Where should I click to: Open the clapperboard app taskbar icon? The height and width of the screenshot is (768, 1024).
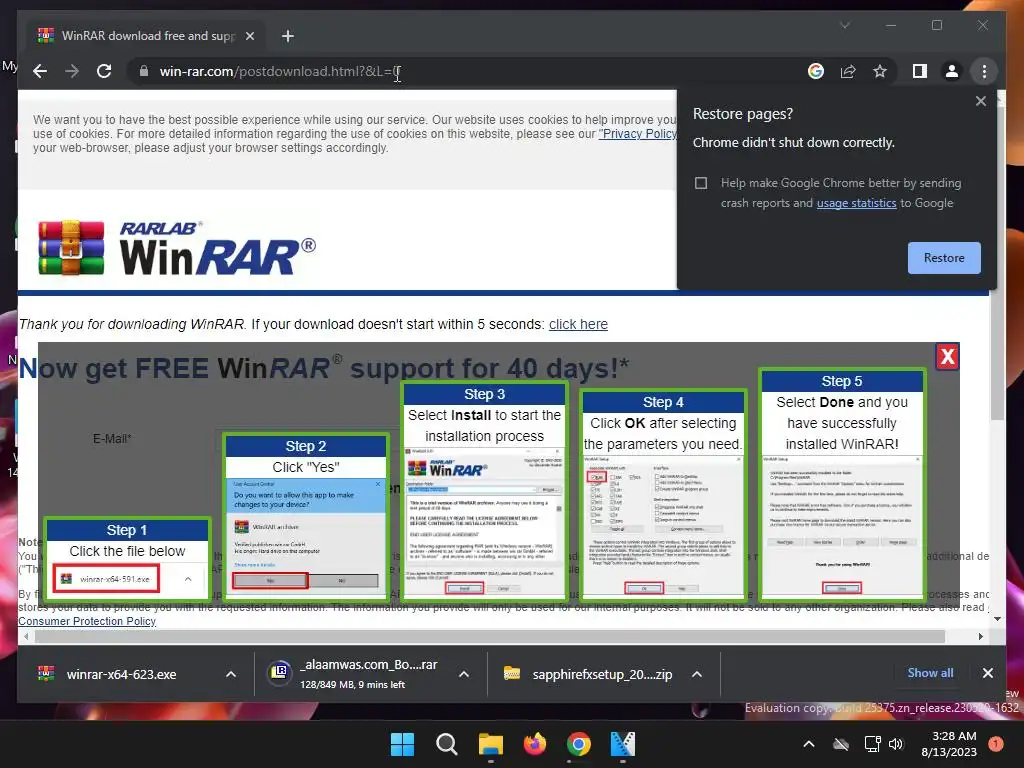click(622, 744)
